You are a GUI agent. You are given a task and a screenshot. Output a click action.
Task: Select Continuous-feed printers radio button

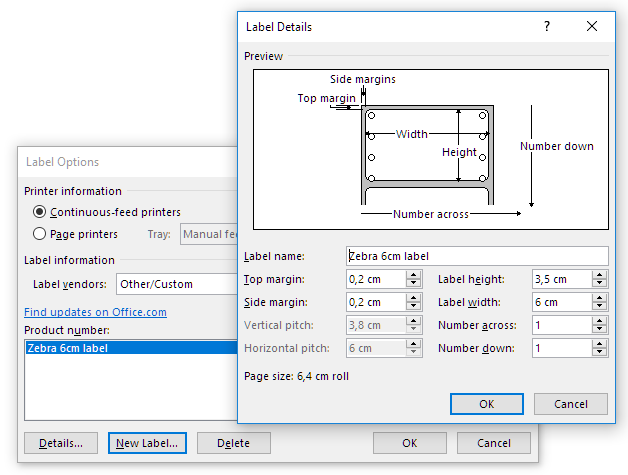(x=40, y=212)
